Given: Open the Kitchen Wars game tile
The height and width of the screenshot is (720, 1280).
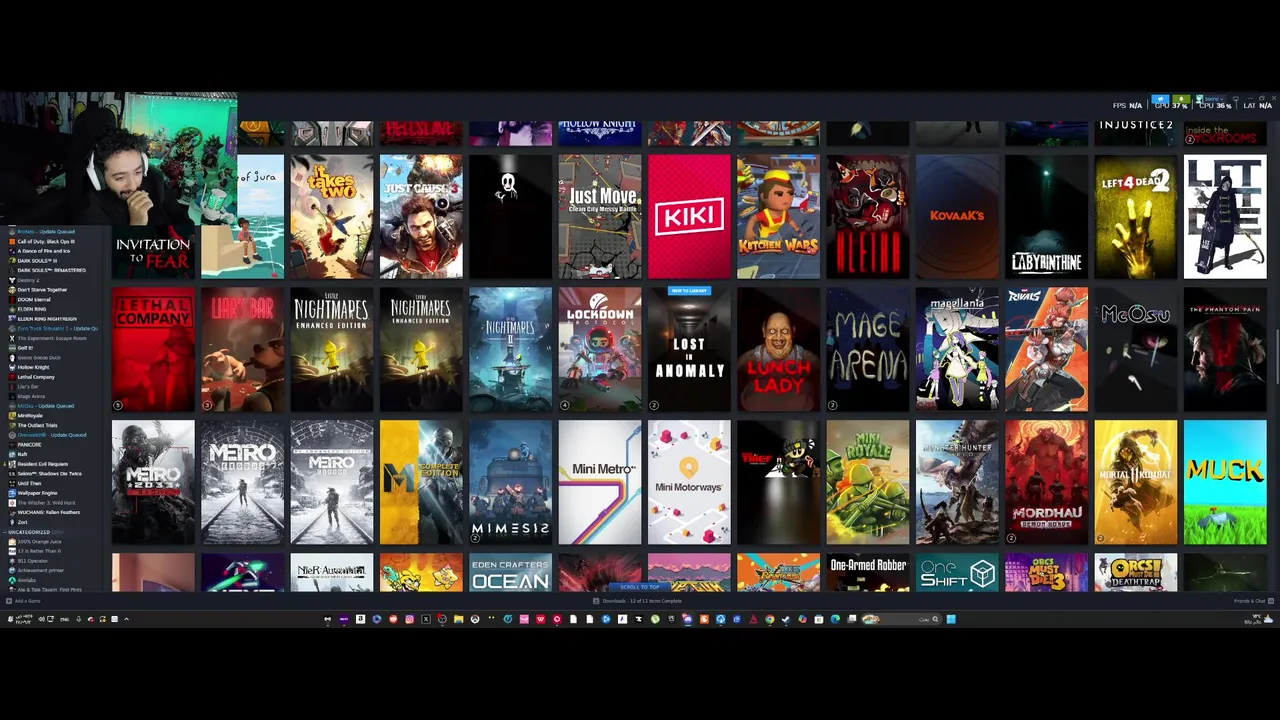Looking at the screenshot, I should pyautogui.click(x=778, y=216).
